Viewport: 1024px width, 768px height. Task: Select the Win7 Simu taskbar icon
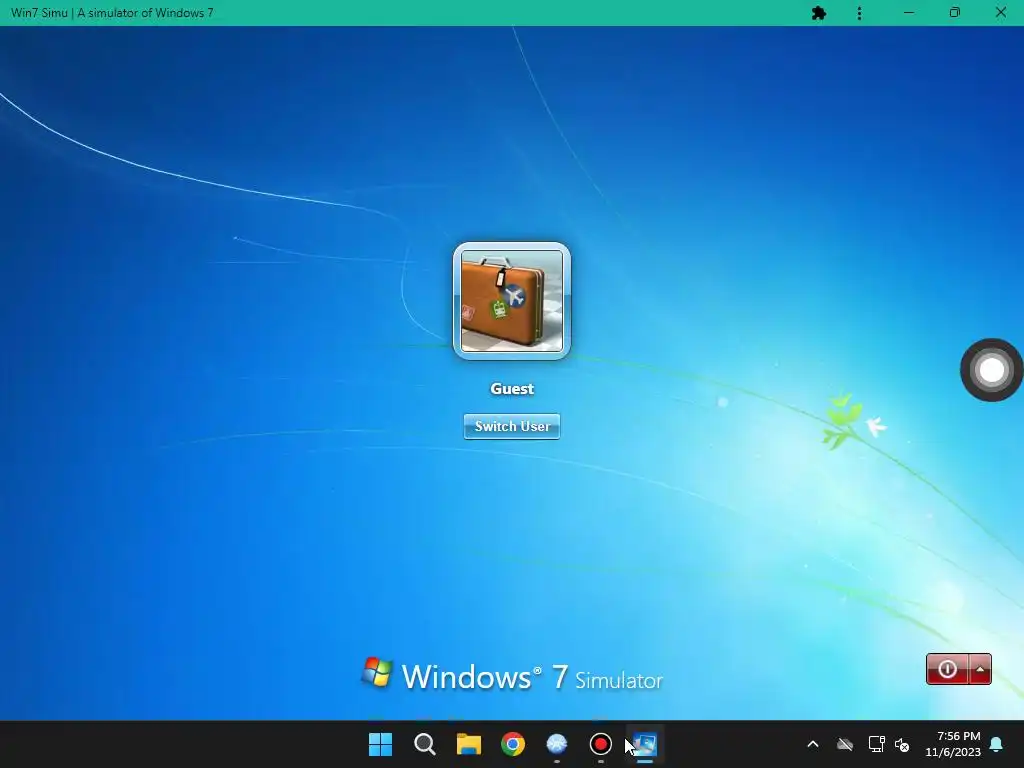coord(645,744)
